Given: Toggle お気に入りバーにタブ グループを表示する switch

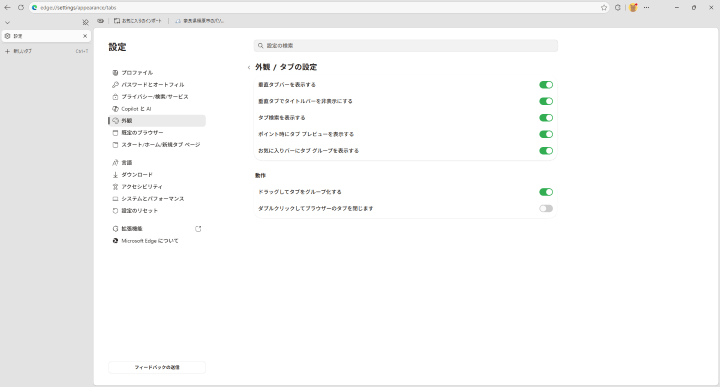Looking at the screenshot, I should tap(546, 151).
